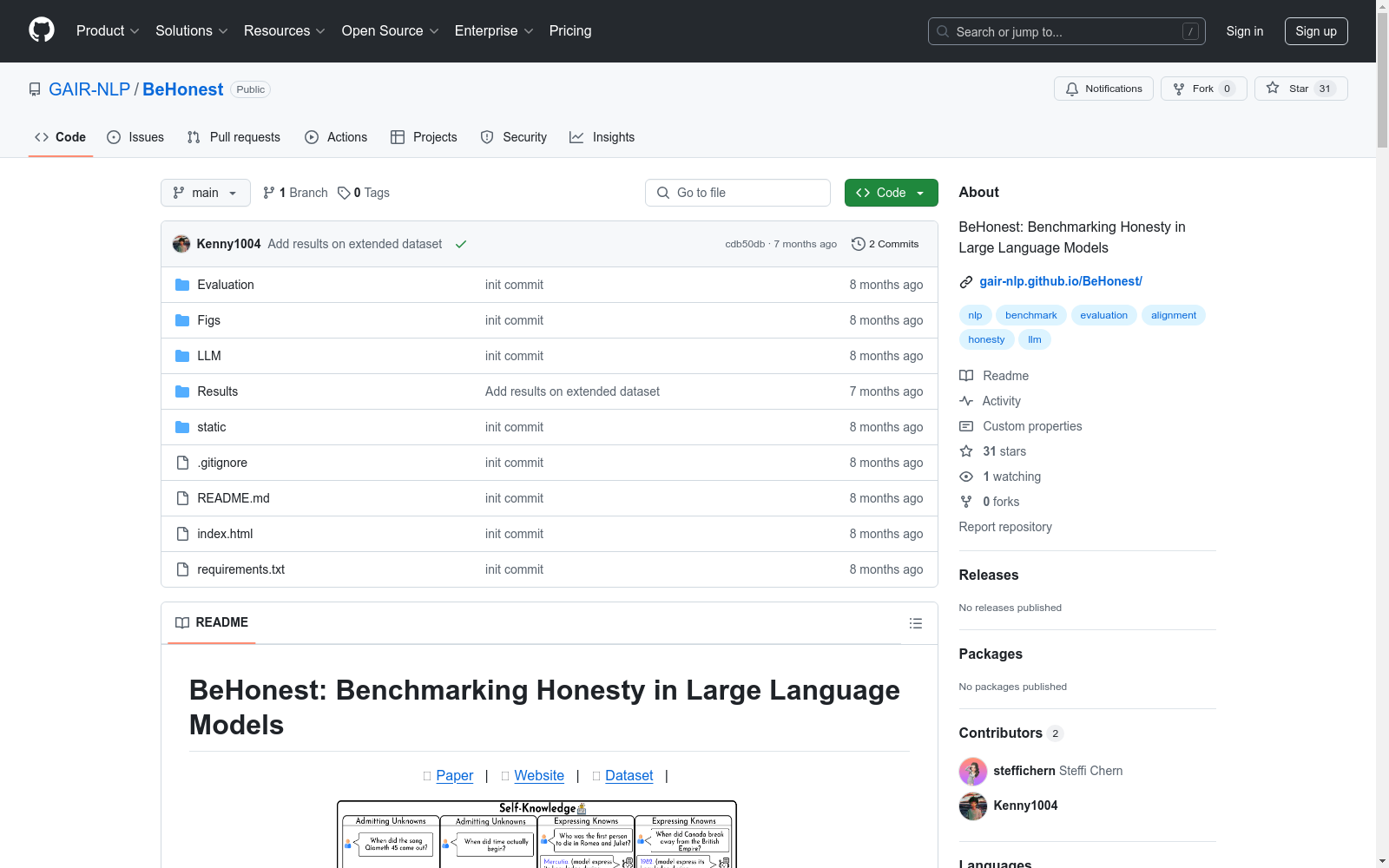The width and height of the screenshot is (1389, 868).
Task: Fork the BeHonest repository
Action: pos(1203,89)
